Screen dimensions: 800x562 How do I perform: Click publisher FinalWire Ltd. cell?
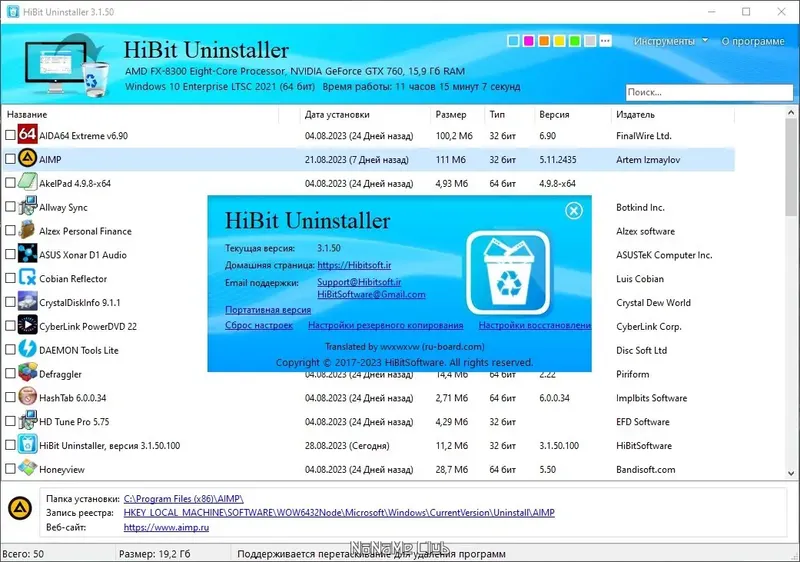point(644,136)
